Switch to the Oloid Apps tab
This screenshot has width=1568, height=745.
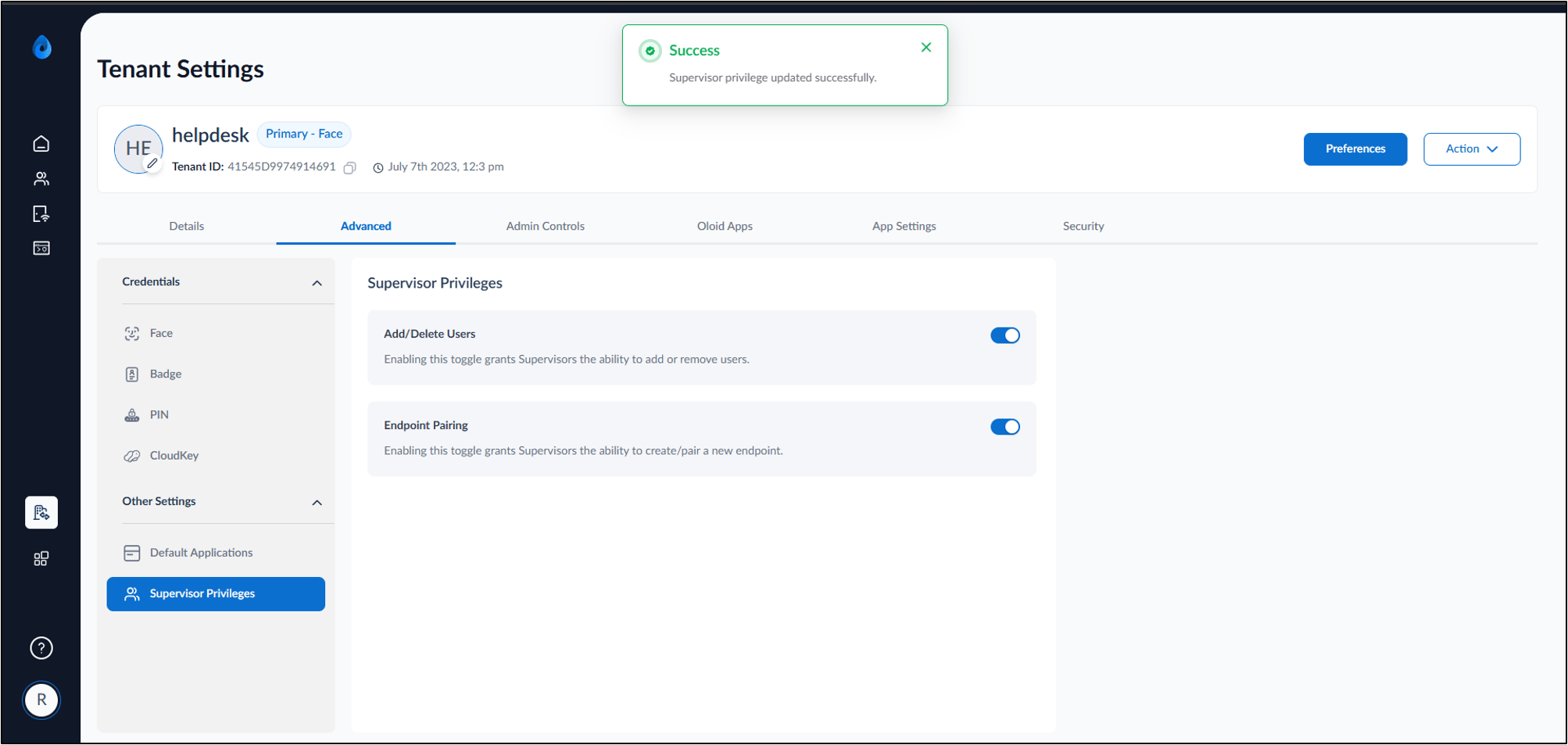(x=725, y=226)
